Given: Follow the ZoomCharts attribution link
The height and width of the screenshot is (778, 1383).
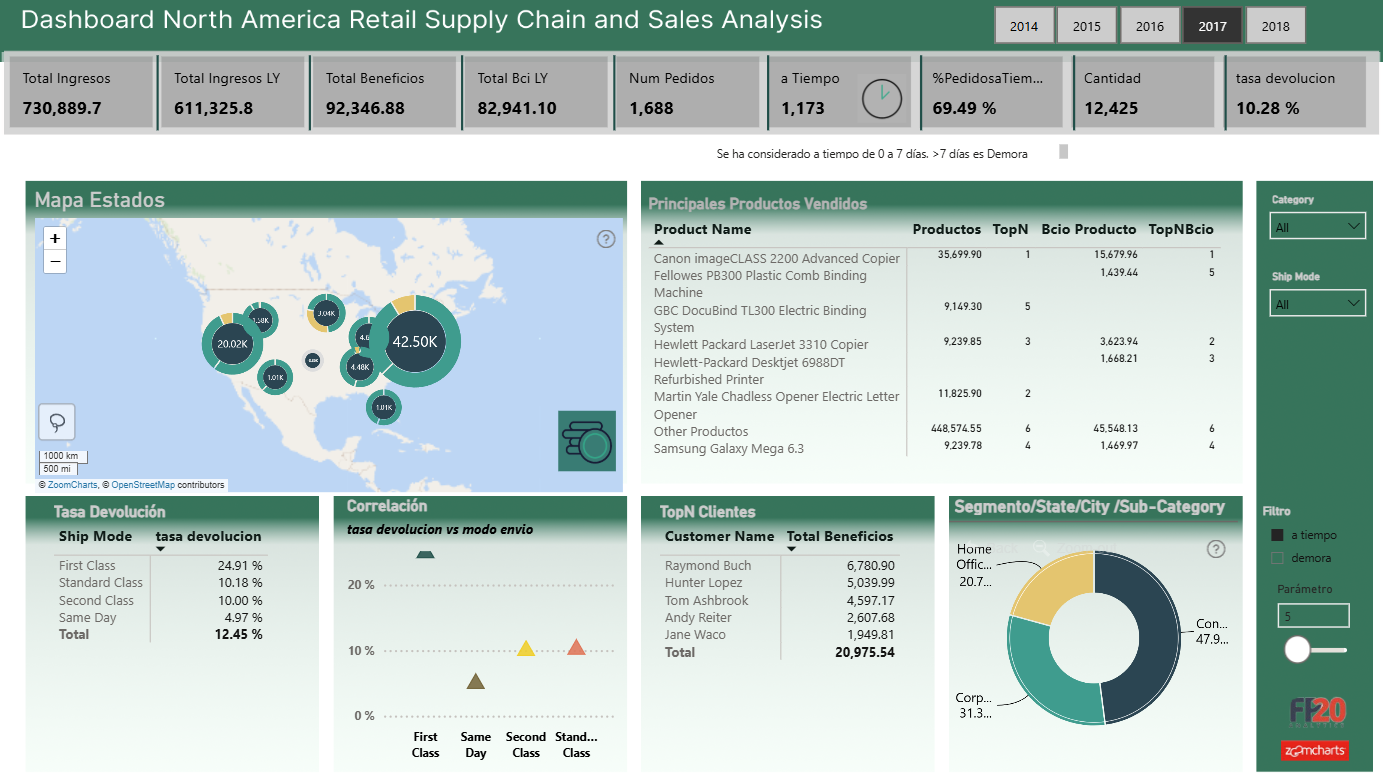Looking at the screenshot, I should pyautogui.click(x=72, y=485).
